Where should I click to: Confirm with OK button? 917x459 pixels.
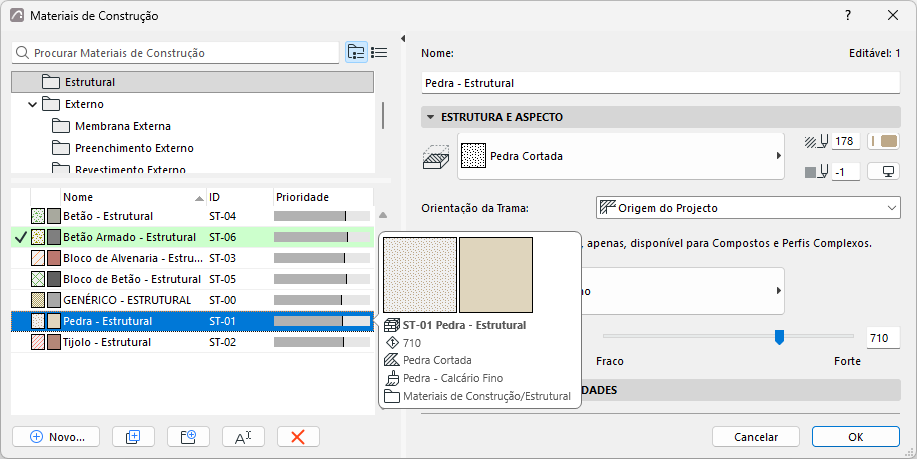point(856,437)
